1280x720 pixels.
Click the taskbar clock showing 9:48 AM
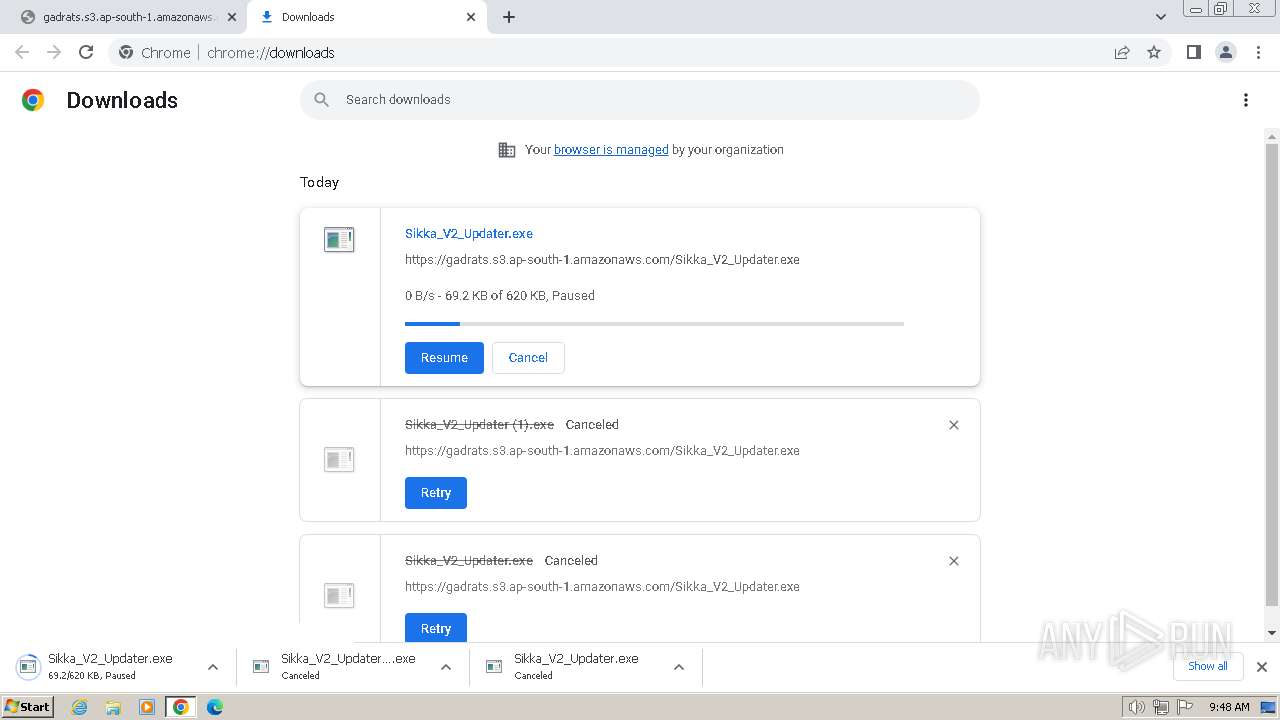point(1229,707)
